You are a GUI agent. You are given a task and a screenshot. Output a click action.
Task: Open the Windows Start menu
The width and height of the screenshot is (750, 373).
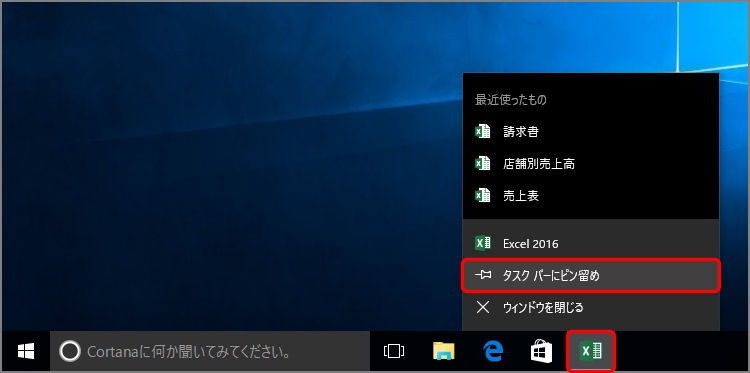[x=25, y=352]
